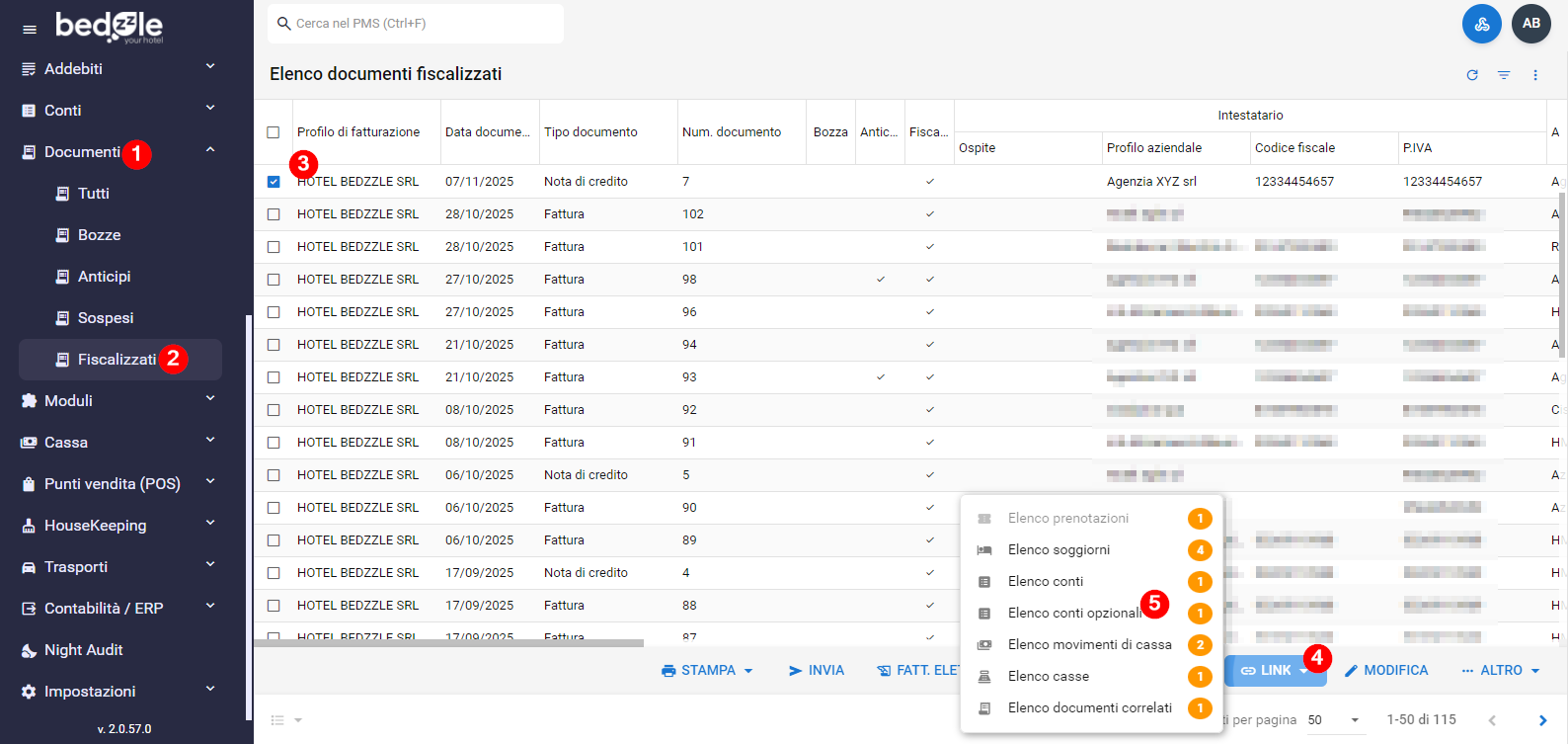Viewport: 1568px width, 744px height.
Task: Click the blue circular icon beside the AB avatar
Action: tap(1481, 24)
